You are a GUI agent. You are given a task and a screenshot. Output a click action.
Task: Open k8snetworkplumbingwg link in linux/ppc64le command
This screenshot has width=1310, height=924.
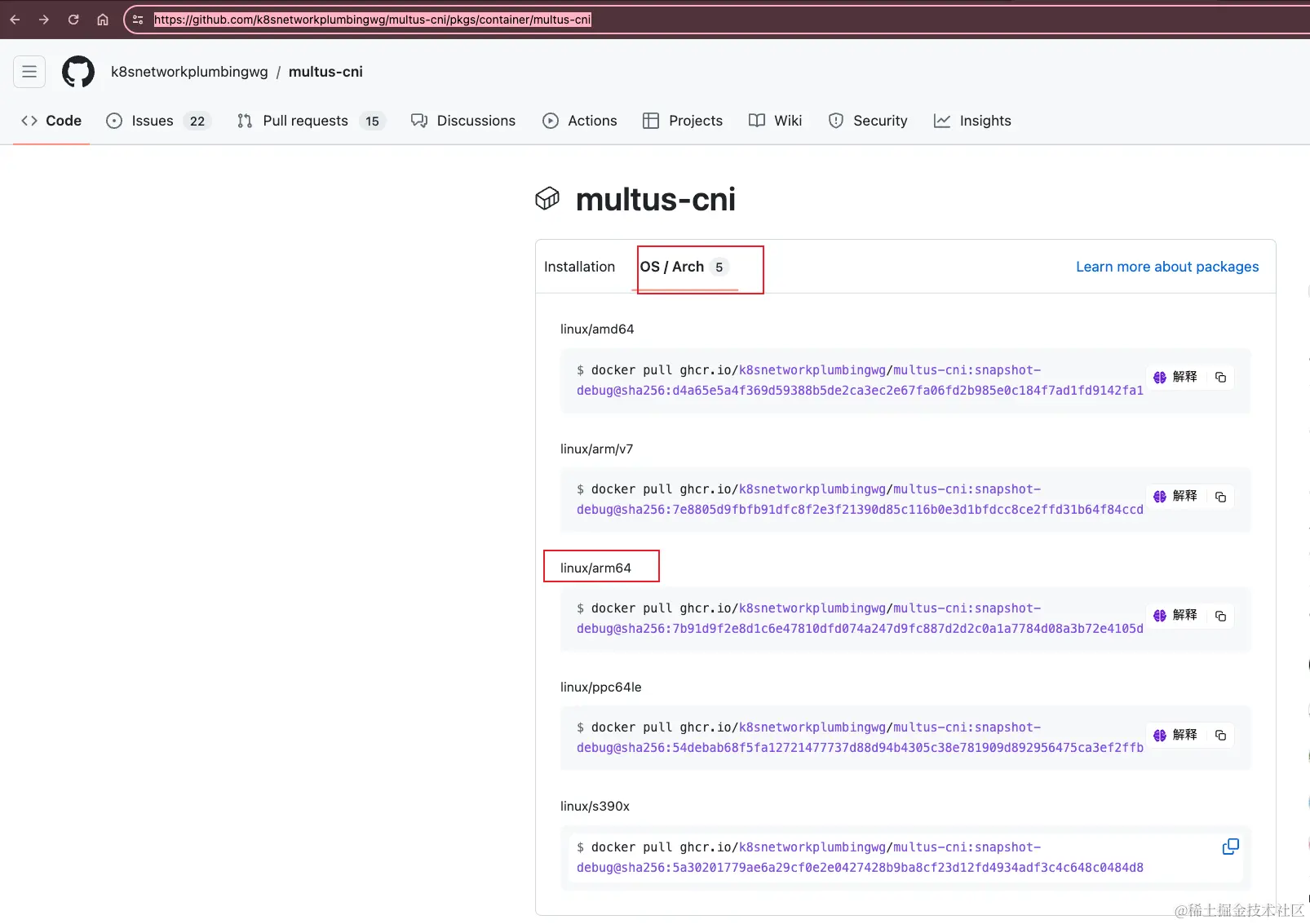[812, 727]
